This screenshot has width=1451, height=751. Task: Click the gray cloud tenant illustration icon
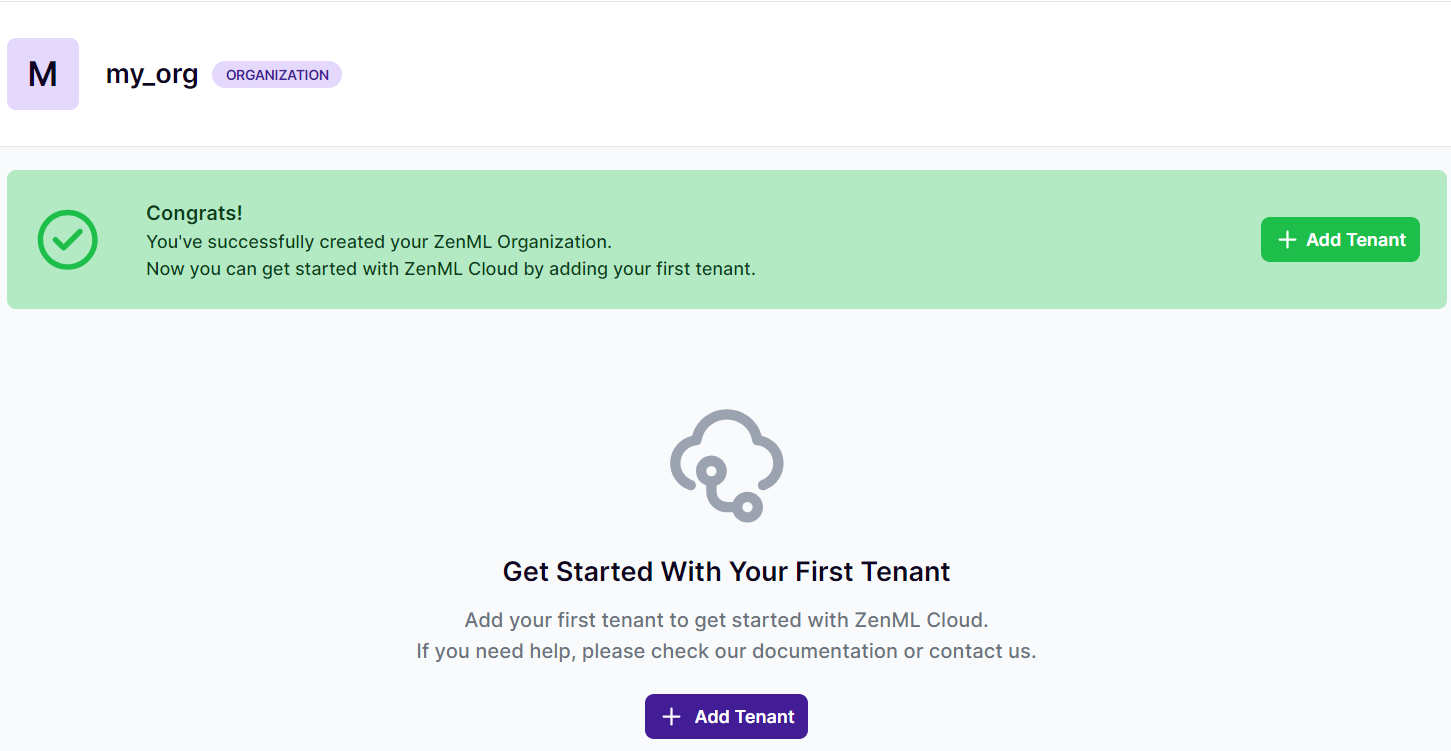click(727, 465)
